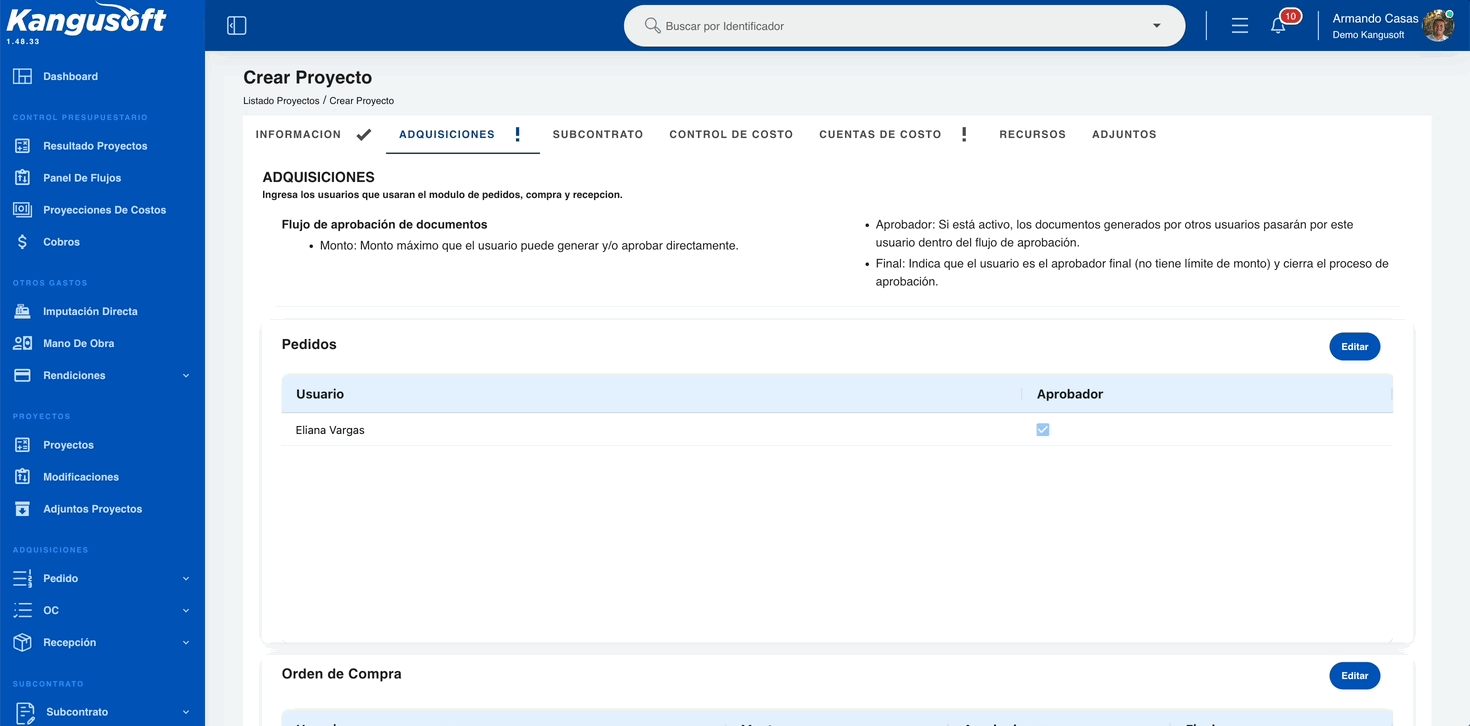Open notifications bell with 10 badge
Screen dimensions: 1470x726
[x=1278, y=26]
